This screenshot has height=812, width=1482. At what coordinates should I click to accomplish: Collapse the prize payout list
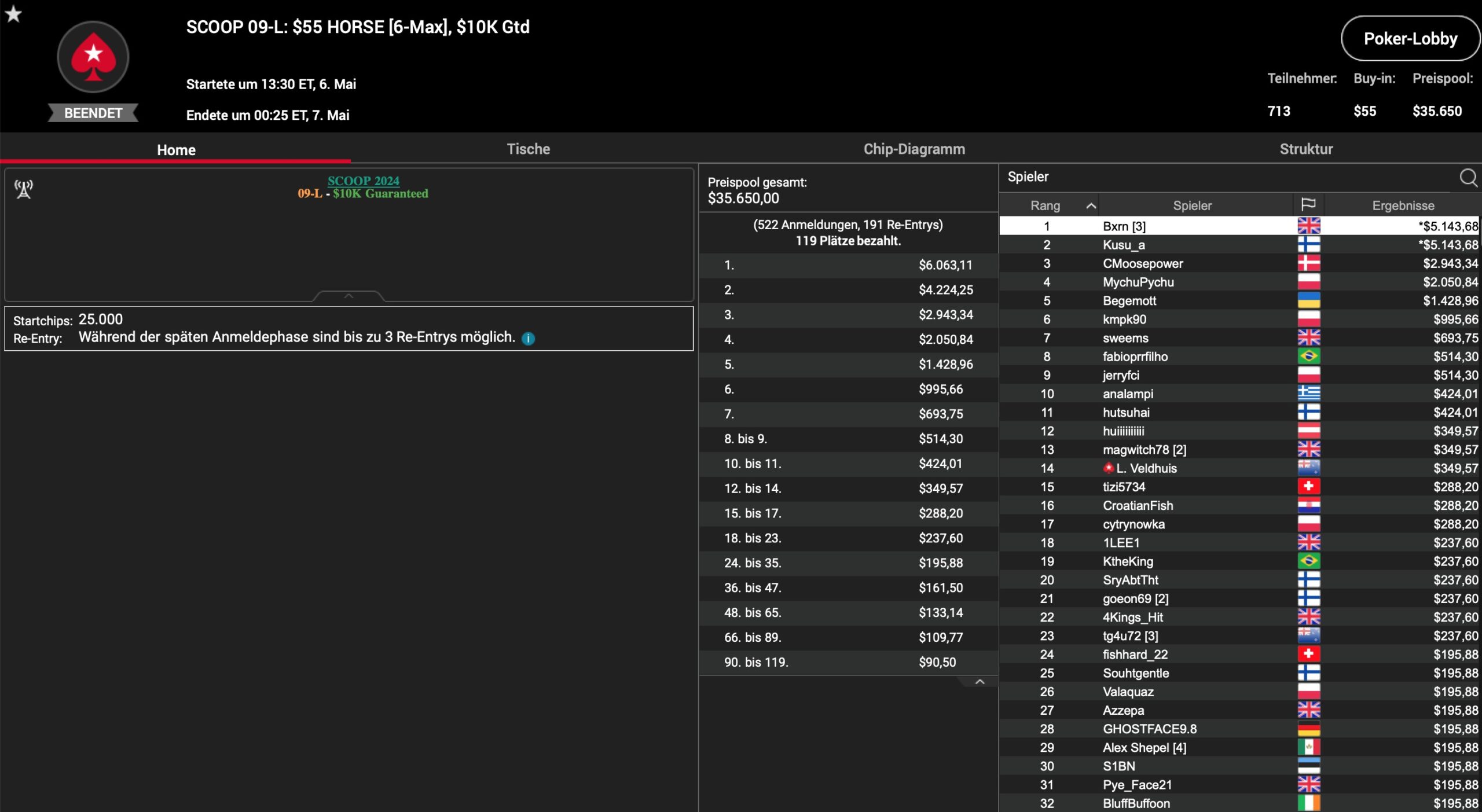point(980,682)
